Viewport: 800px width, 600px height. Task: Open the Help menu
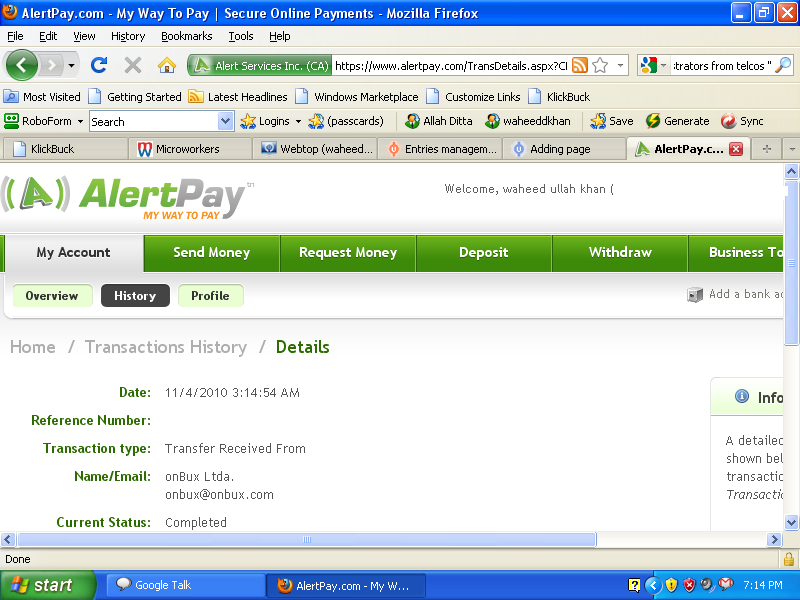(x=280, y=36)
